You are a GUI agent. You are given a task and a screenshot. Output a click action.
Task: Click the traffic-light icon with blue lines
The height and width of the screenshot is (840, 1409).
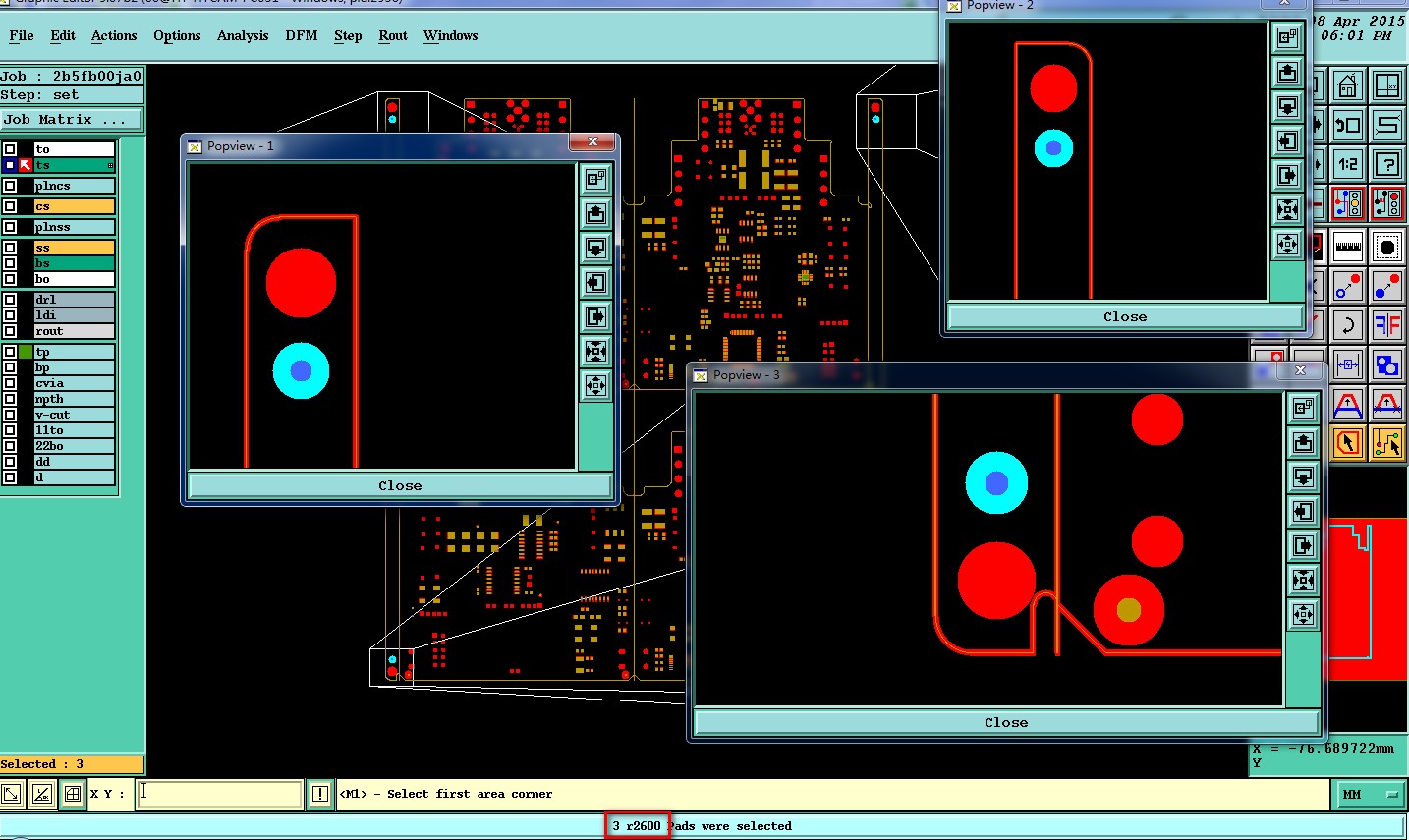click(1348, 203)
